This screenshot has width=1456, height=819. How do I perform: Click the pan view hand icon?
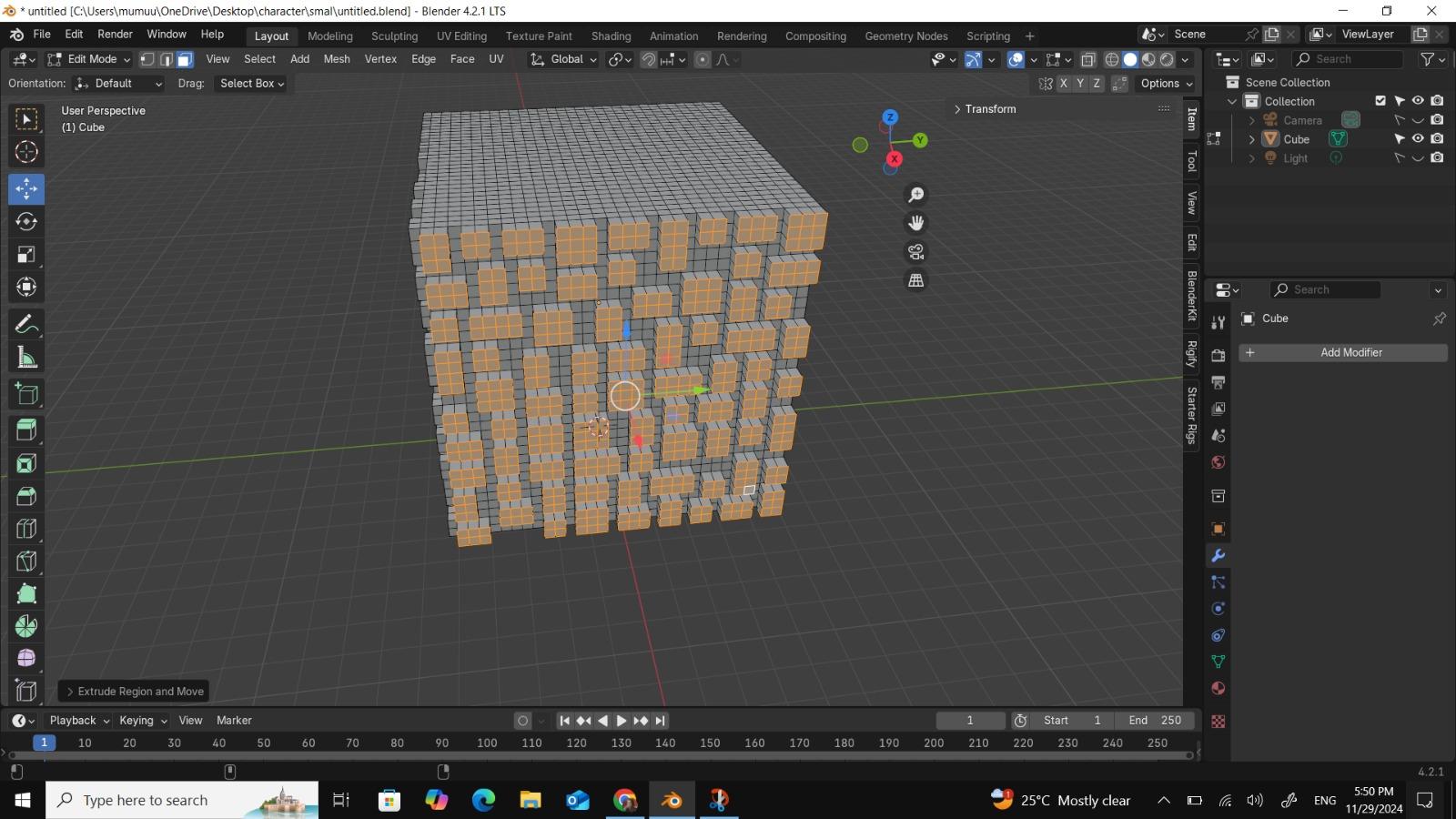[x=916, y=223]
